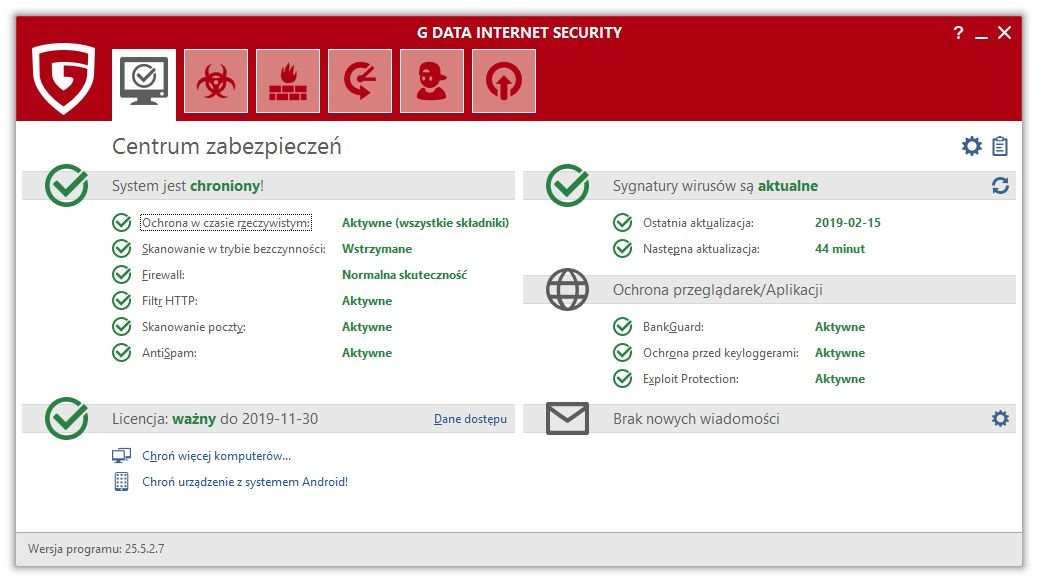Open help with the question mark
Viewport: 1038px width, 582px height.
click(x=958, y=32)
